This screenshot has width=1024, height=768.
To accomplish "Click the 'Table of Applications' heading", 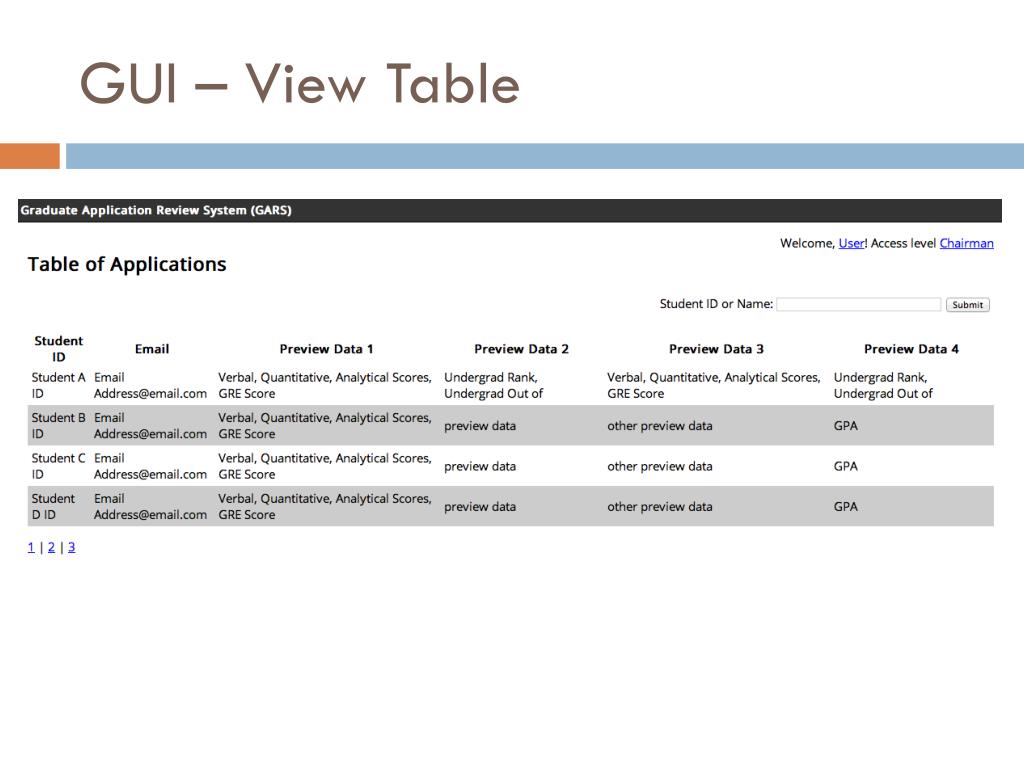I will click(127, 264).
